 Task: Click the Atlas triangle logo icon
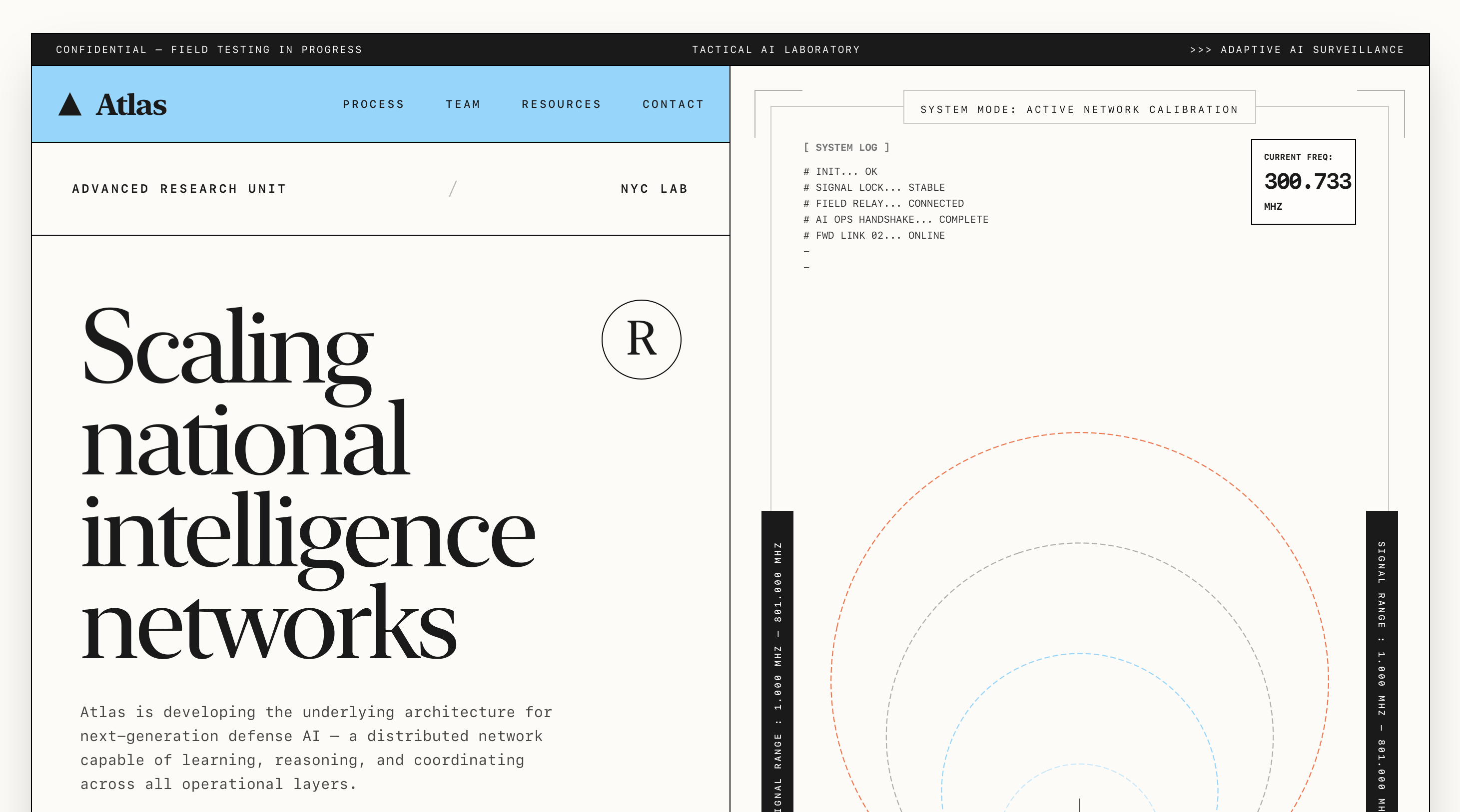(70, 105)
